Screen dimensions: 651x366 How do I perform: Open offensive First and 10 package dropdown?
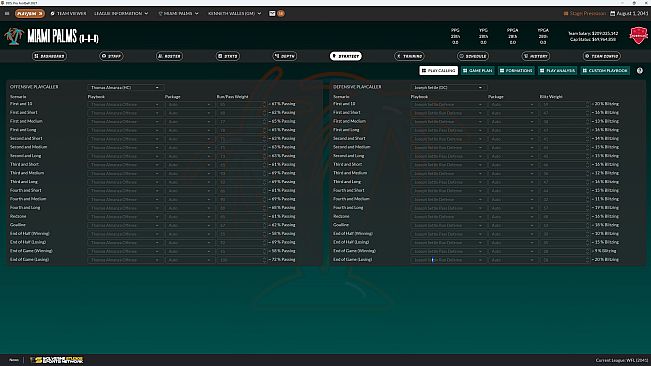(x=189, y=104)
